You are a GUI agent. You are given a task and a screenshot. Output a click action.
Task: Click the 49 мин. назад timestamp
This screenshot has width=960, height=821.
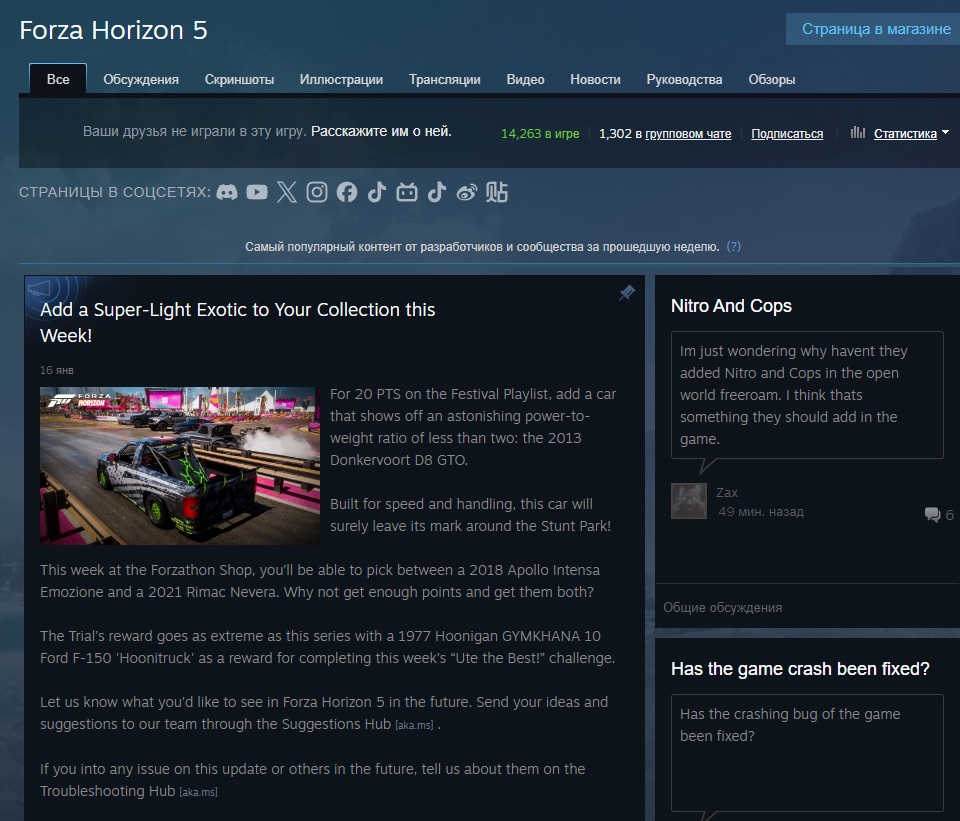761,512
